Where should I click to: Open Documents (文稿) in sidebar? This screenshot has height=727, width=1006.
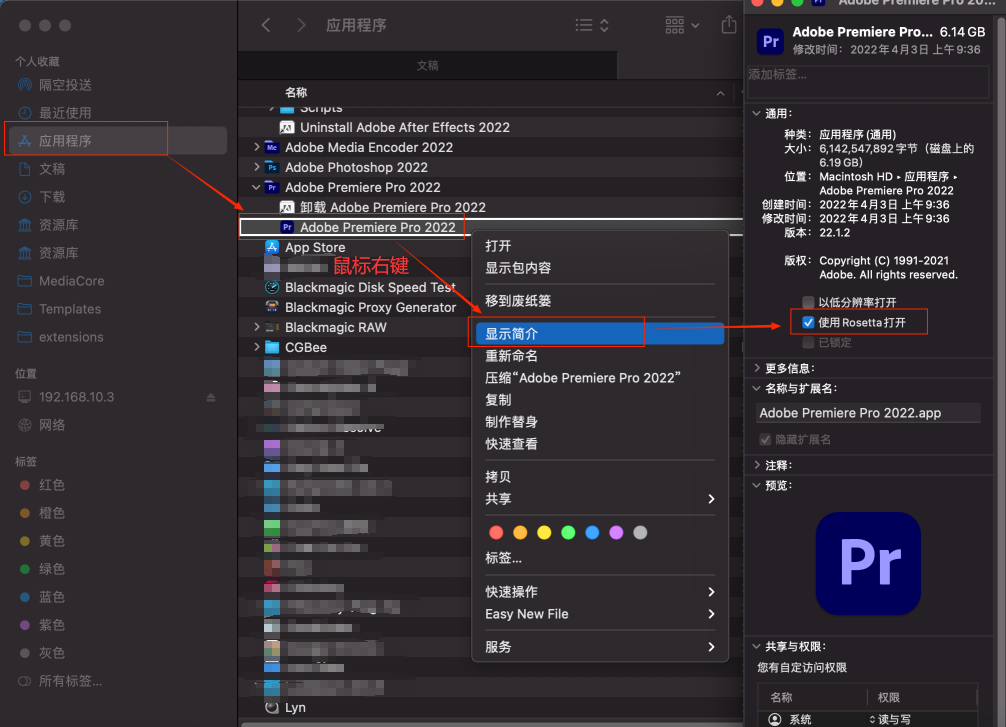click(42, 169)
